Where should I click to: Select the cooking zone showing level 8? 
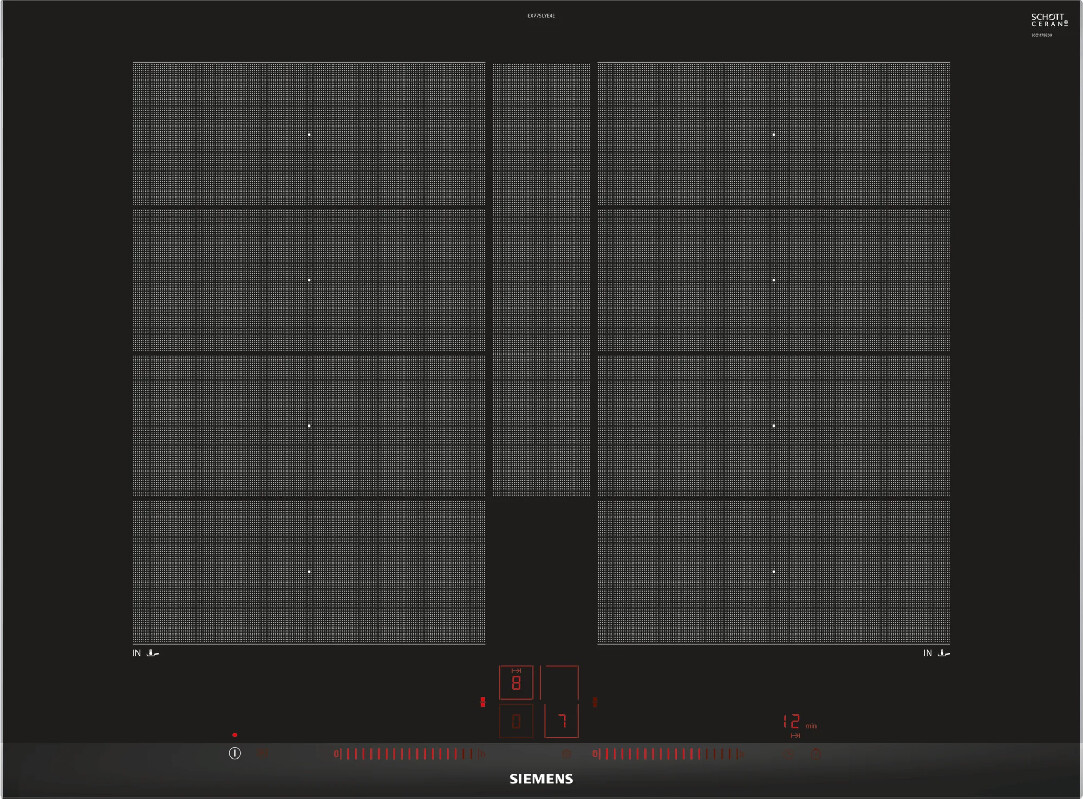517,683
